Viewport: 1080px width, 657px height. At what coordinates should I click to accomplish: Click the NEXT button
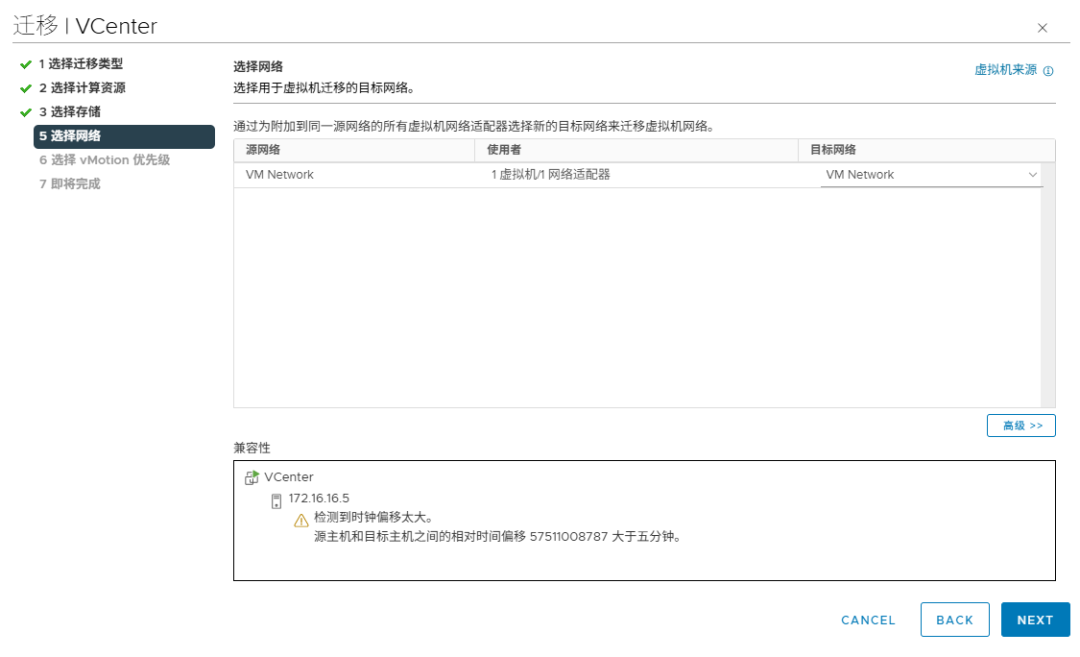[x=1035, y=620]
